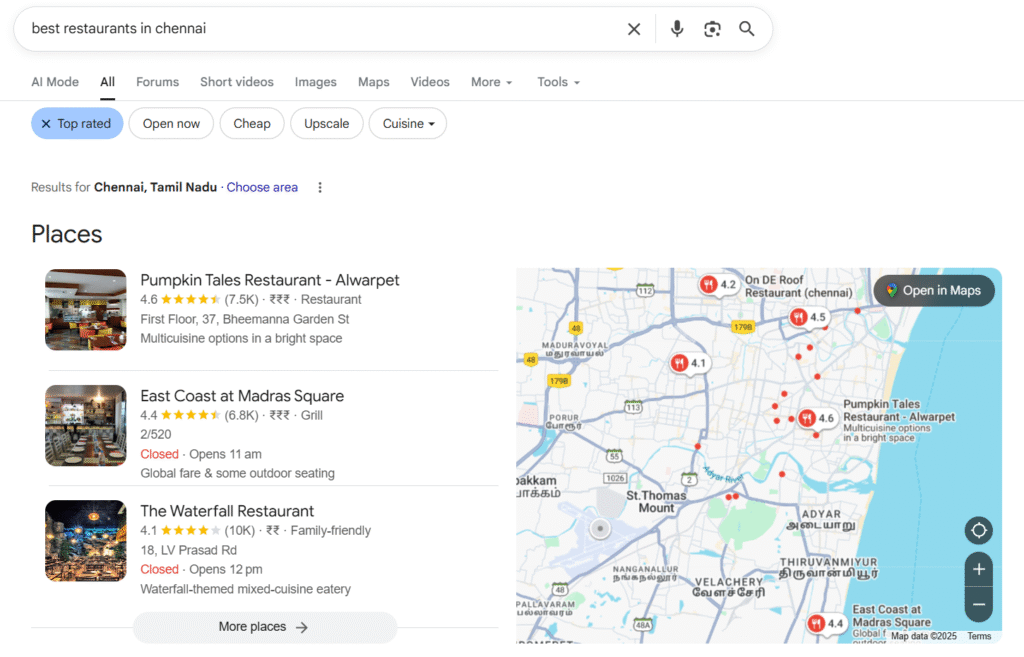The height and width of the screenshot is (657, 1024).
Task: Open the Pumpkin Tales Restaurant thumbnail photo
Action: [x=86, y=309]
